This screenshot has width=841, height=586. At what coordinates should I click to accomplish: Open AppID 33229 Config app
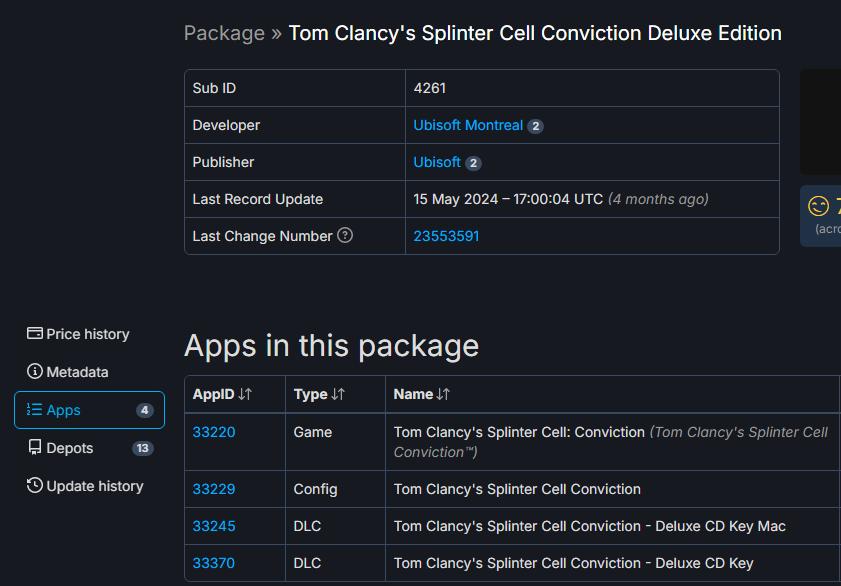point(213,489)
